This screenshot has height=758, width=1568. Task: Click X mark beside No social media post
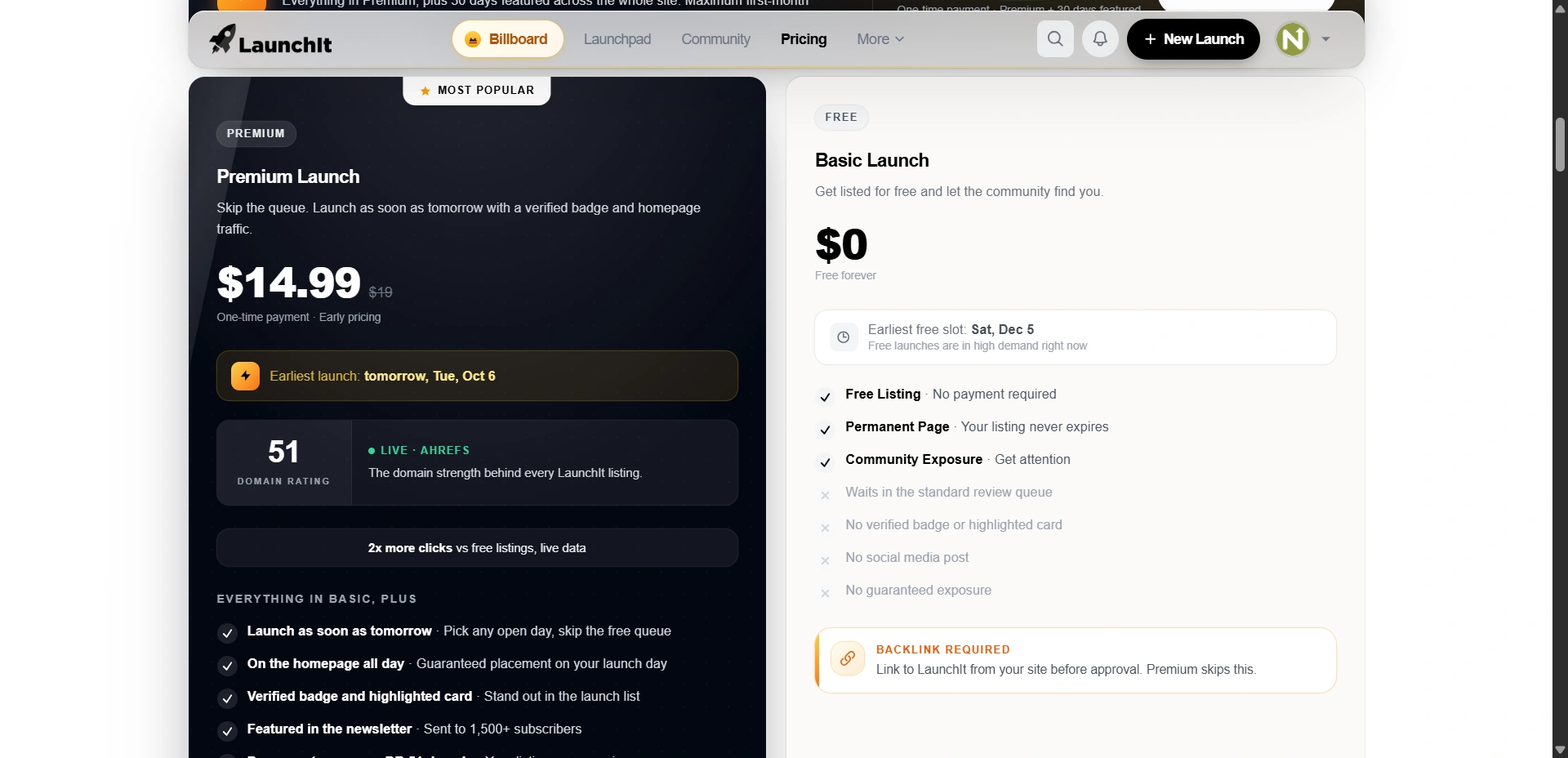(825, 560)
